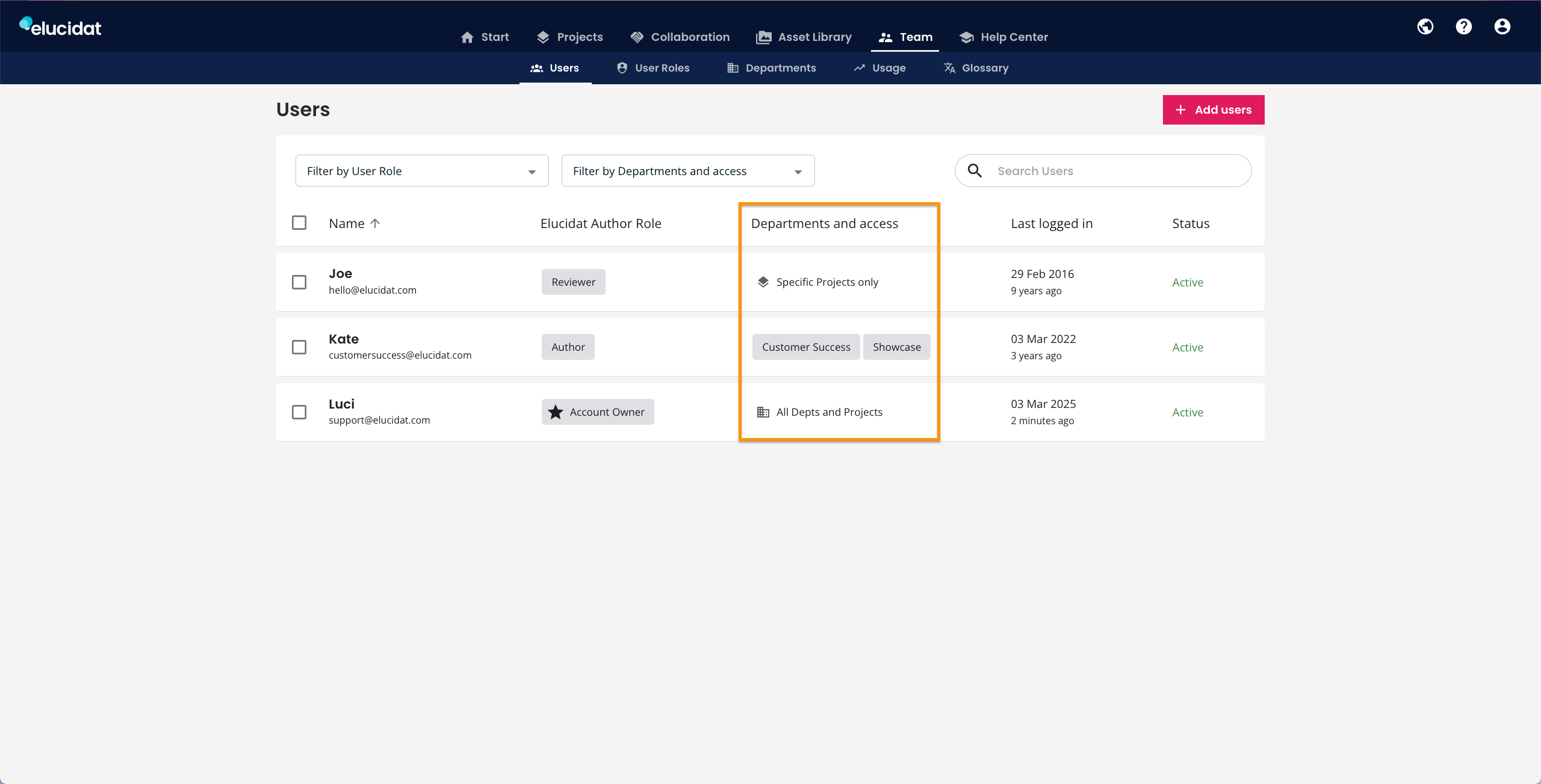Click the Author role badge
Viewport: 1541px width, 784px height.
pos(568,347)
